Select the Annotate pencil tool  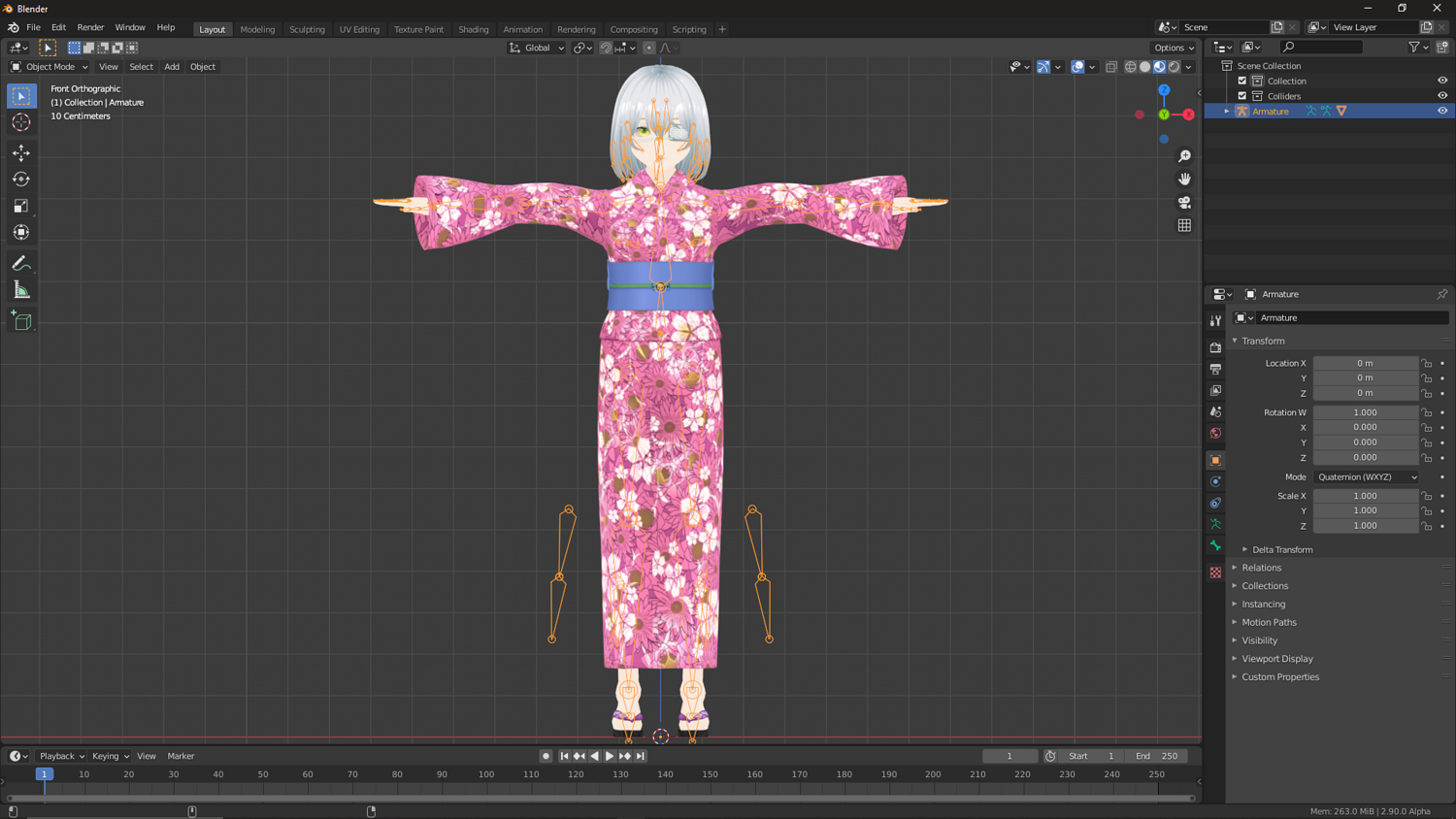21,264
